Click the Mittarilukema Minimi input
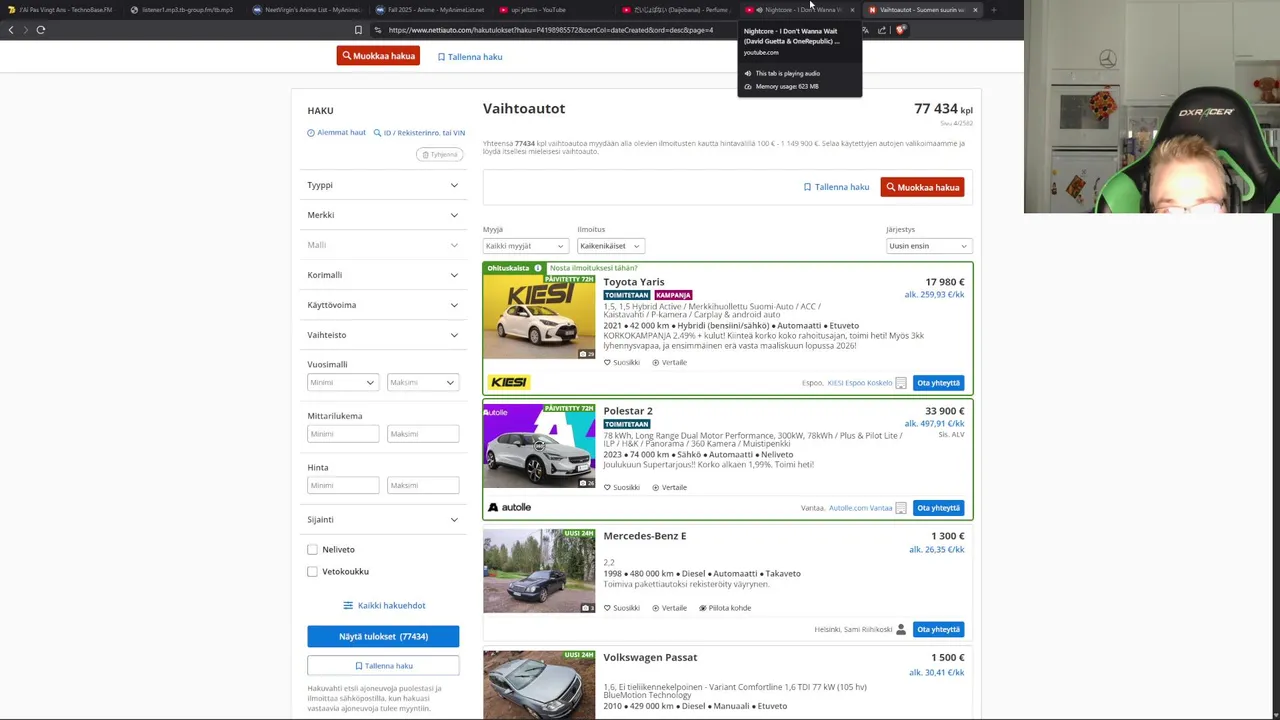Viewport: 1280px width, 720px height. point(343,434)
